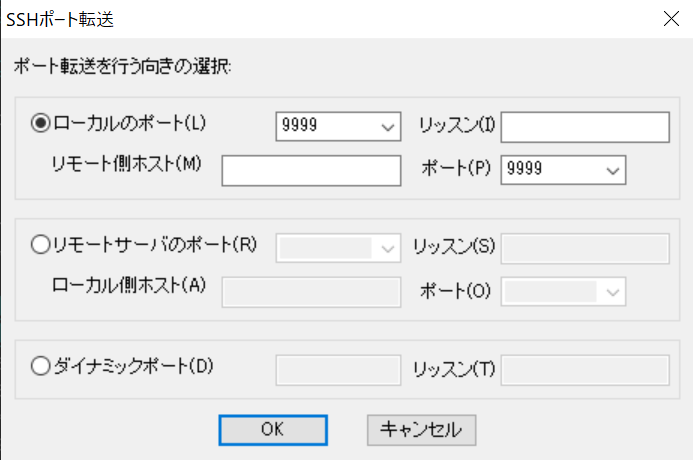Image resolution: width=693 pixels, height=460 pixels.
Task: Click the リッスン(I) label
Action: (x=457, y=125)
